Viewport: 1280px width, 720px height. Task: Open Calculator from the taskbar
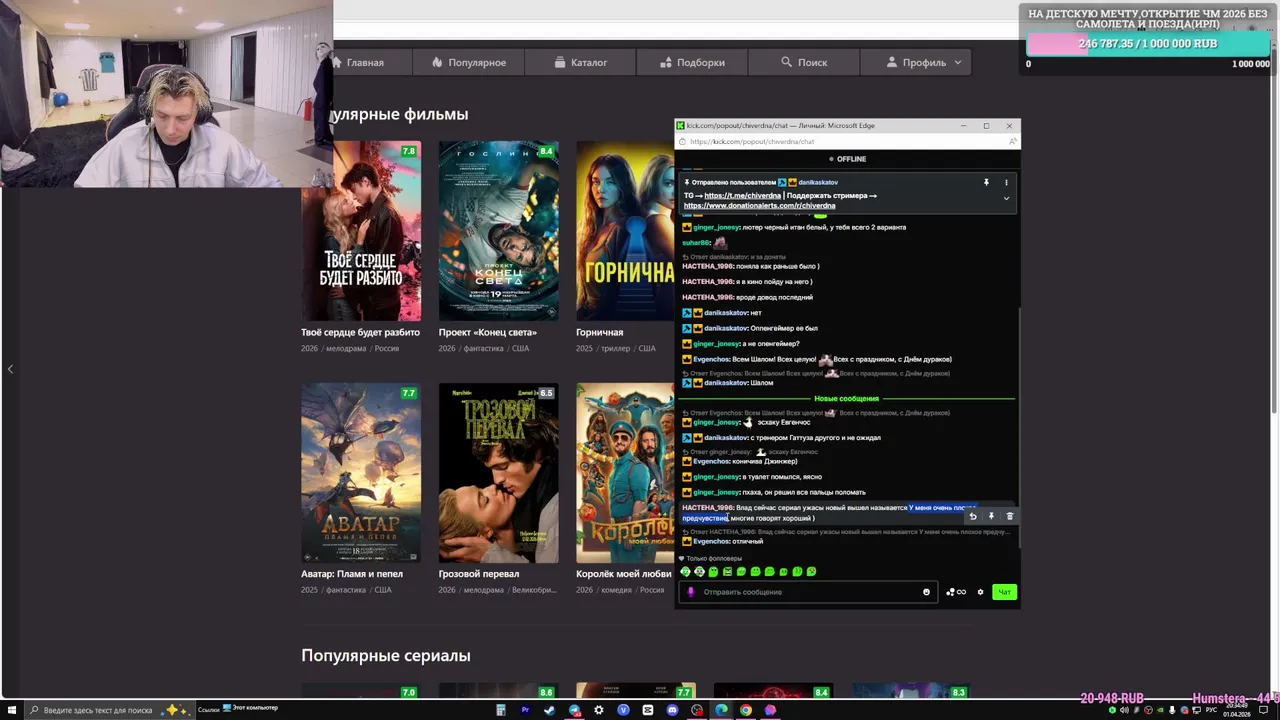pyautogui.click(x=501, y=710)
